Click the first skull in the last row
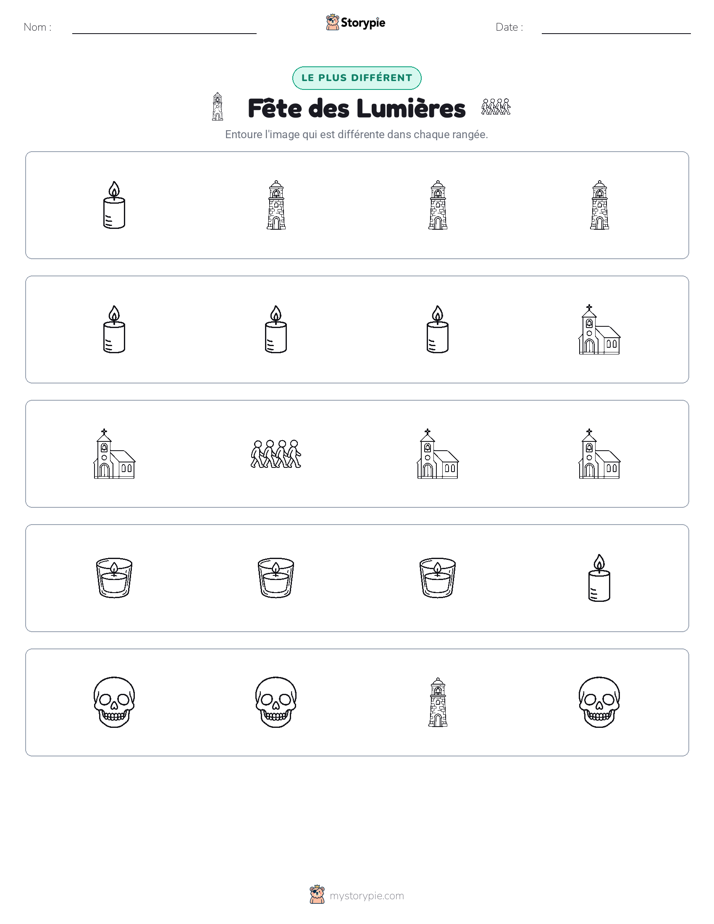 [x=114, y=702]
